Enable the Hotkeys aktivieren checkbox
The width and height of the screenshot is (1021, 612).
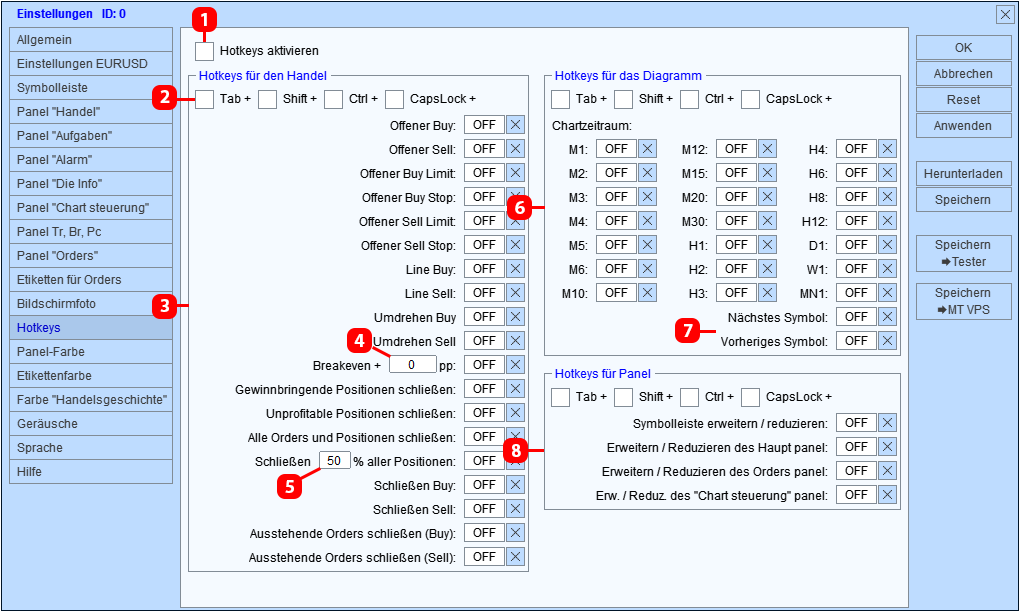tap(204, 51)
